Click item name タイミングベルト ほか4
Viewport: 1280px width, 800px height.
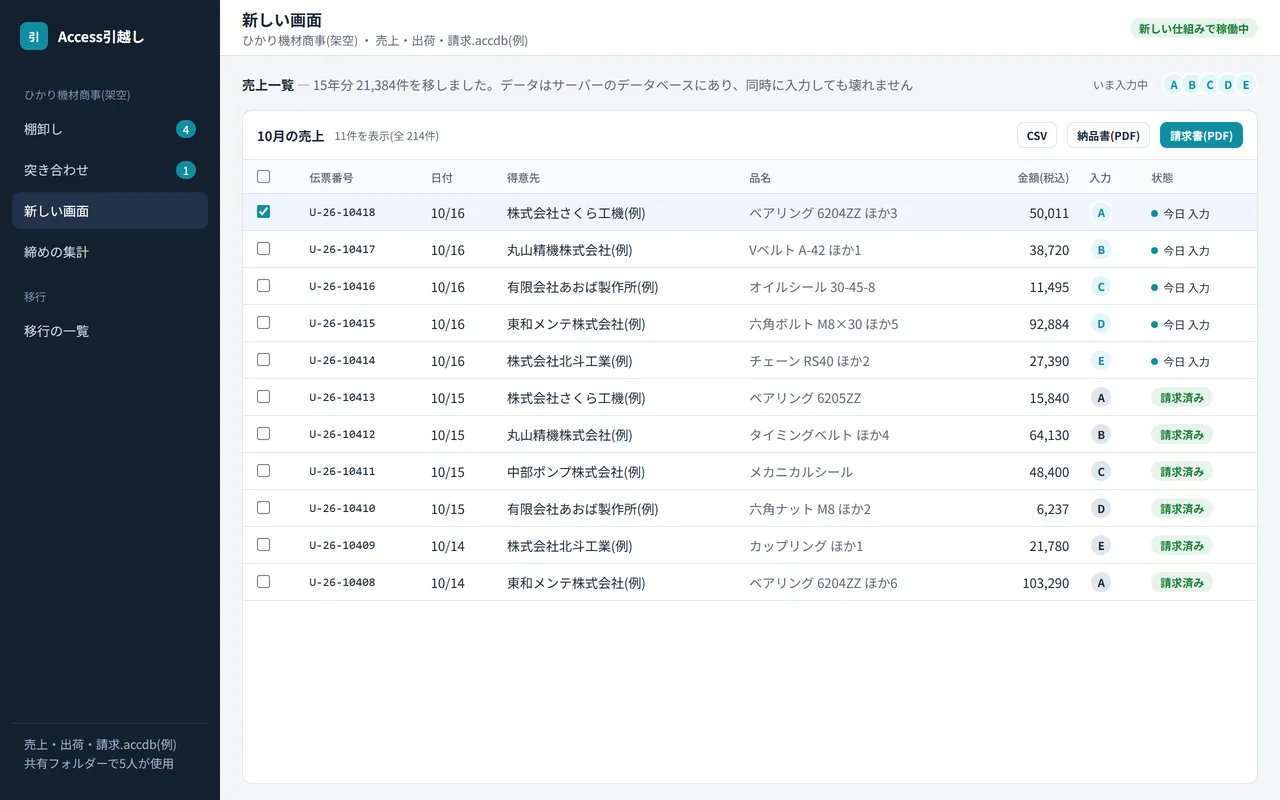[819, 435]
